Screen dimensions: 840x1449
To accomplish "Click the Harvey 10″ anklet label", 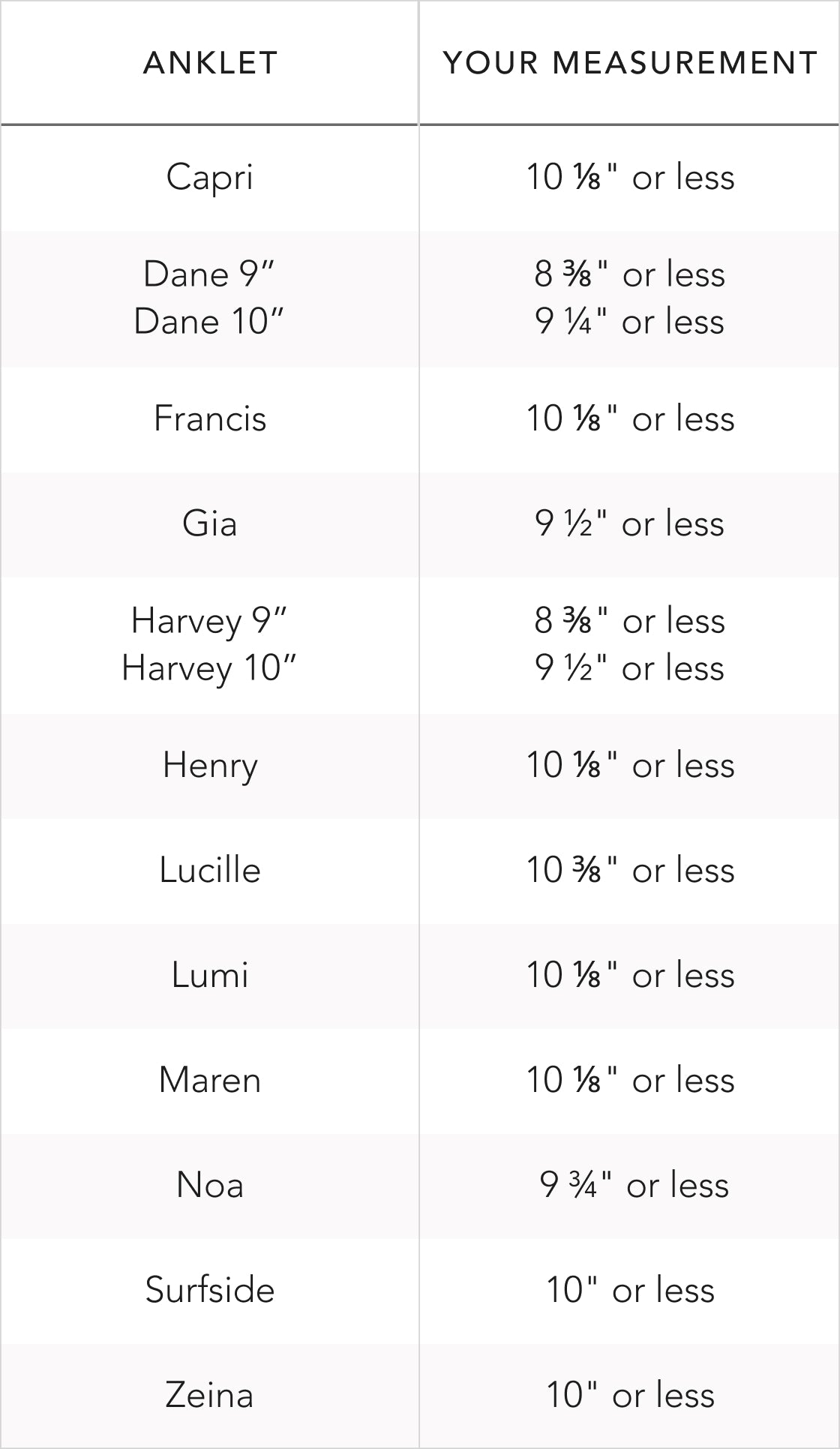I will [210, 668].
